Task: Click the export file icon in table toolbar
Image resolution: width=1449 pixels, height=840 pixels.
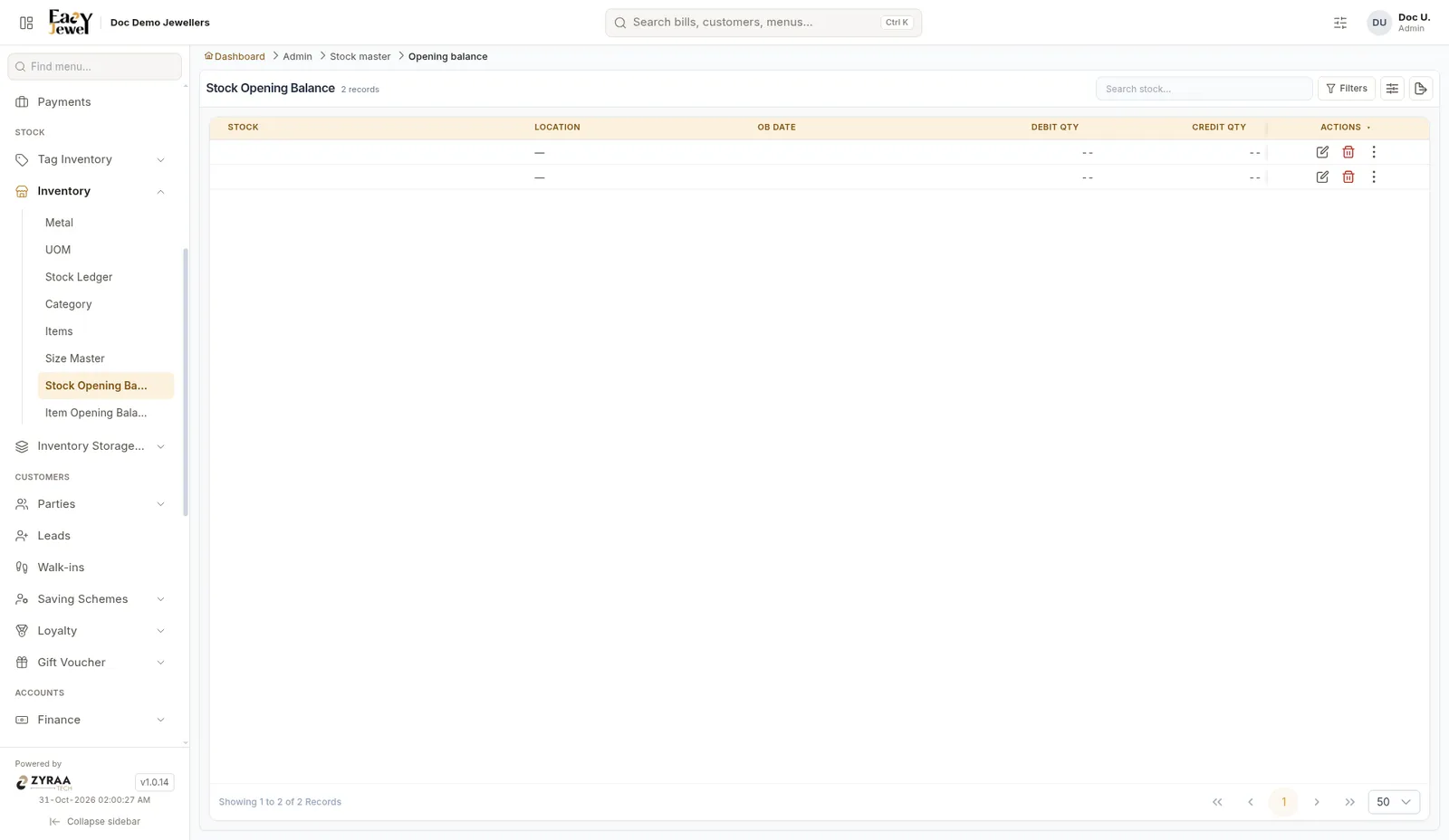Action: (1421, 89)
